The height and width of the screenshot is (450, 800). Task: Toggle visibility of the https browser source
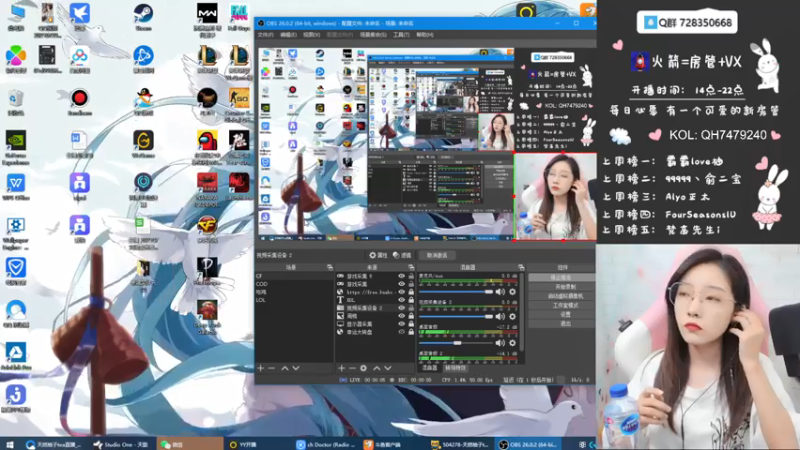(402, 292)
